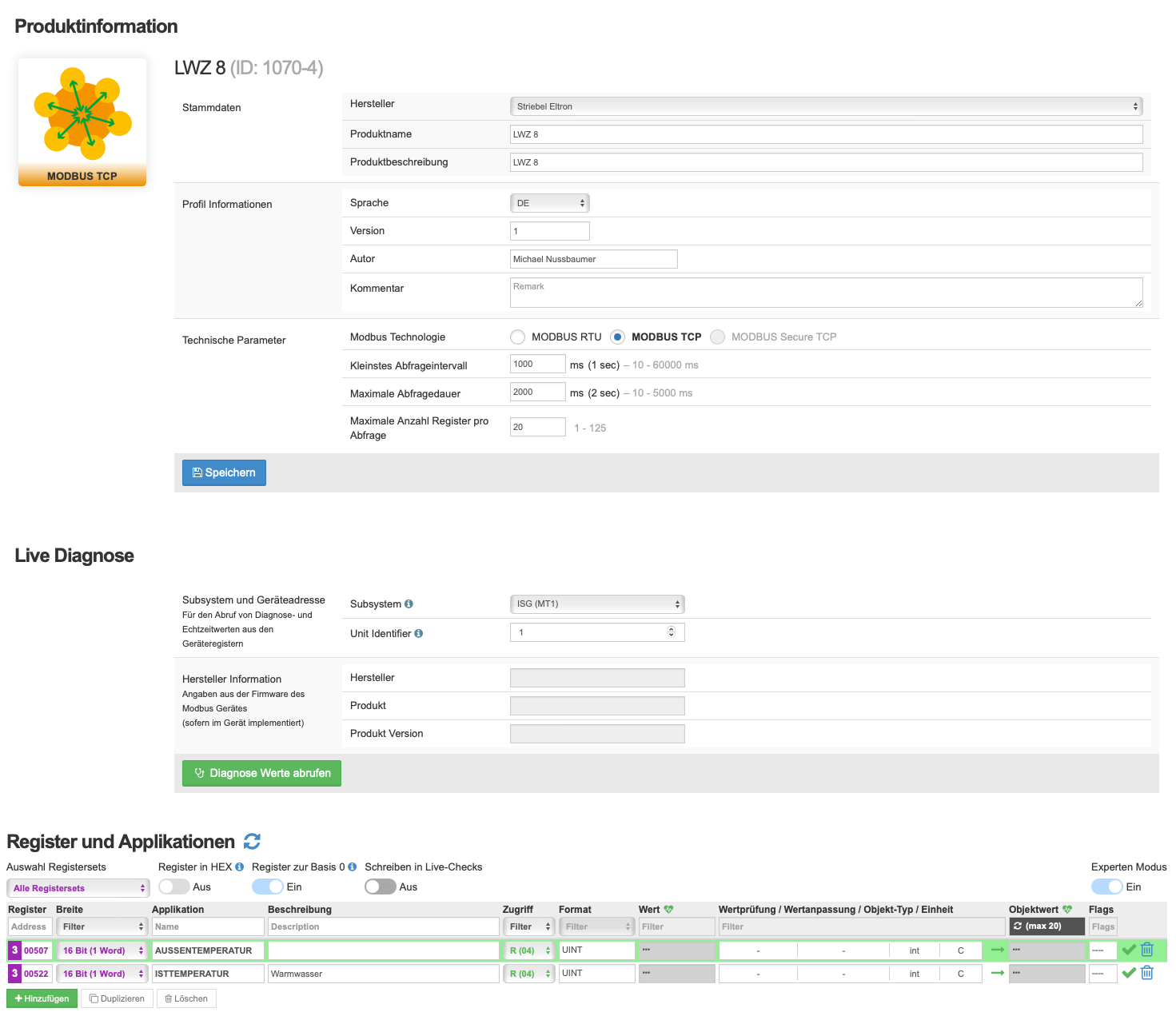Click the heartbeat icon next to Objektwert header
This screenshot has height=1016, width=1176.
[1067, 910]
